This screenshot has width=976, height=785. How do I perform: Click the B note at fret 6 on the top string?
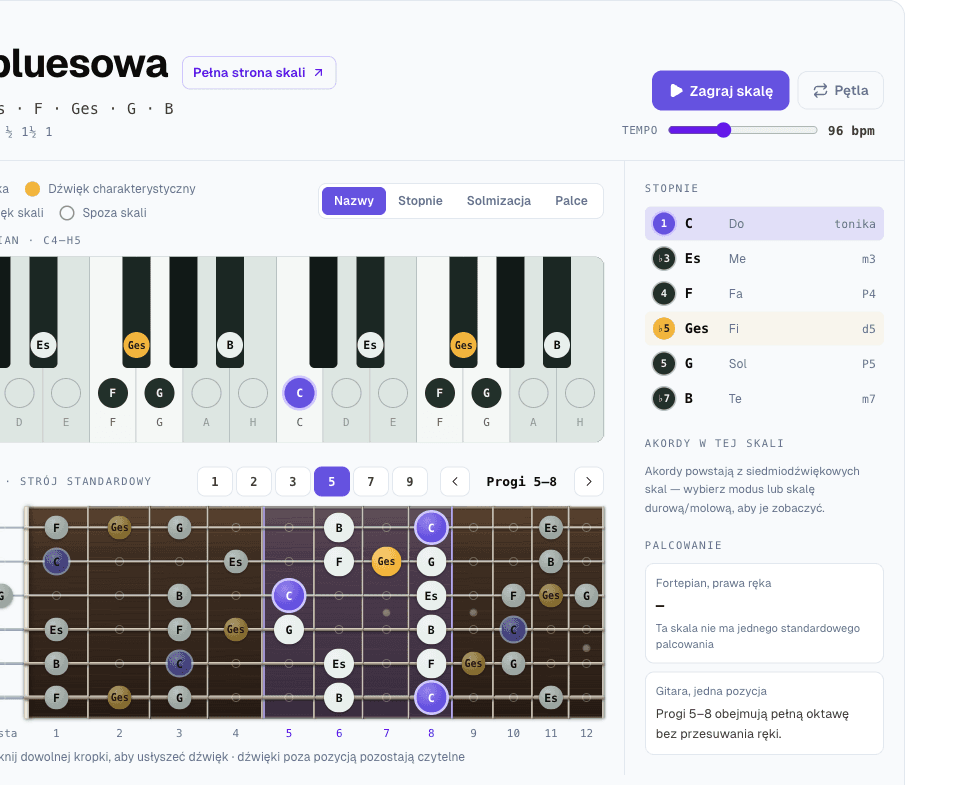coord(339,528)
